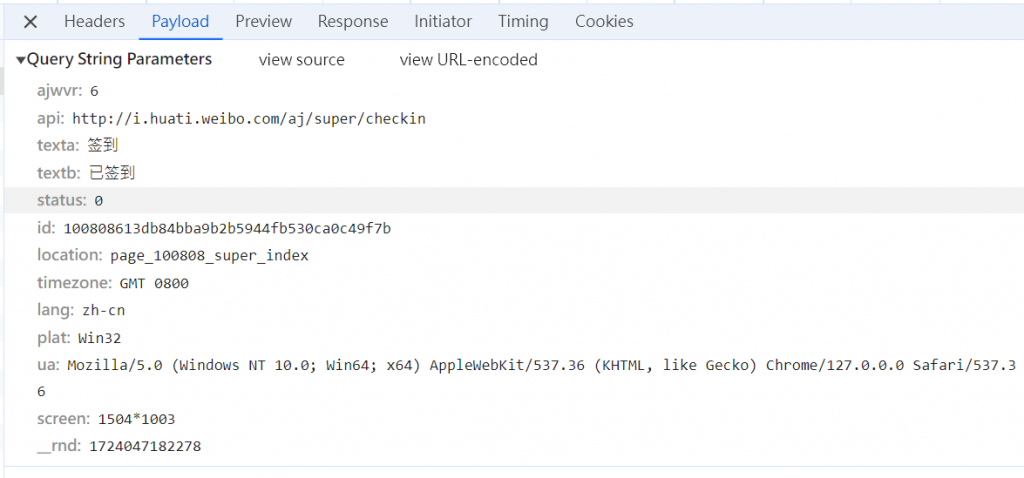Select the Payload tab
Image resolution: width=1024 pixels, height=478 pixels.
coord(180,22)
